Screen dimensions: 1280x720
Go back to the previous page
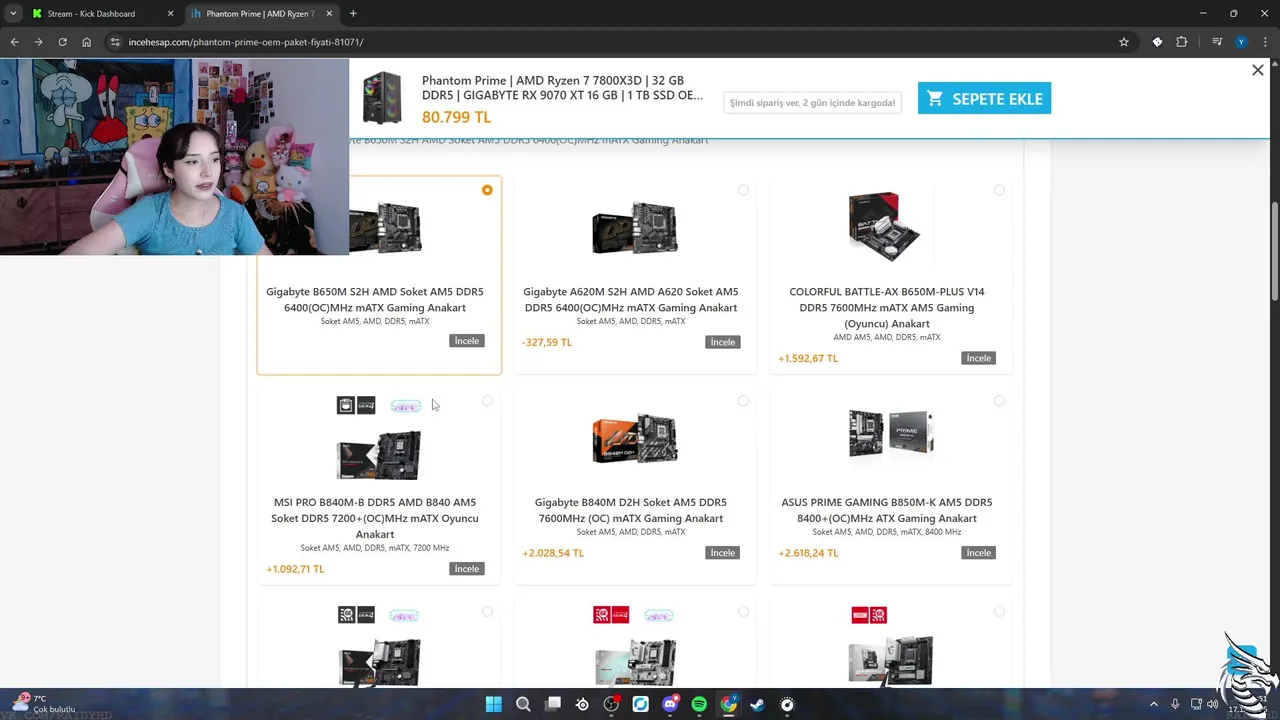coord(14,42)
